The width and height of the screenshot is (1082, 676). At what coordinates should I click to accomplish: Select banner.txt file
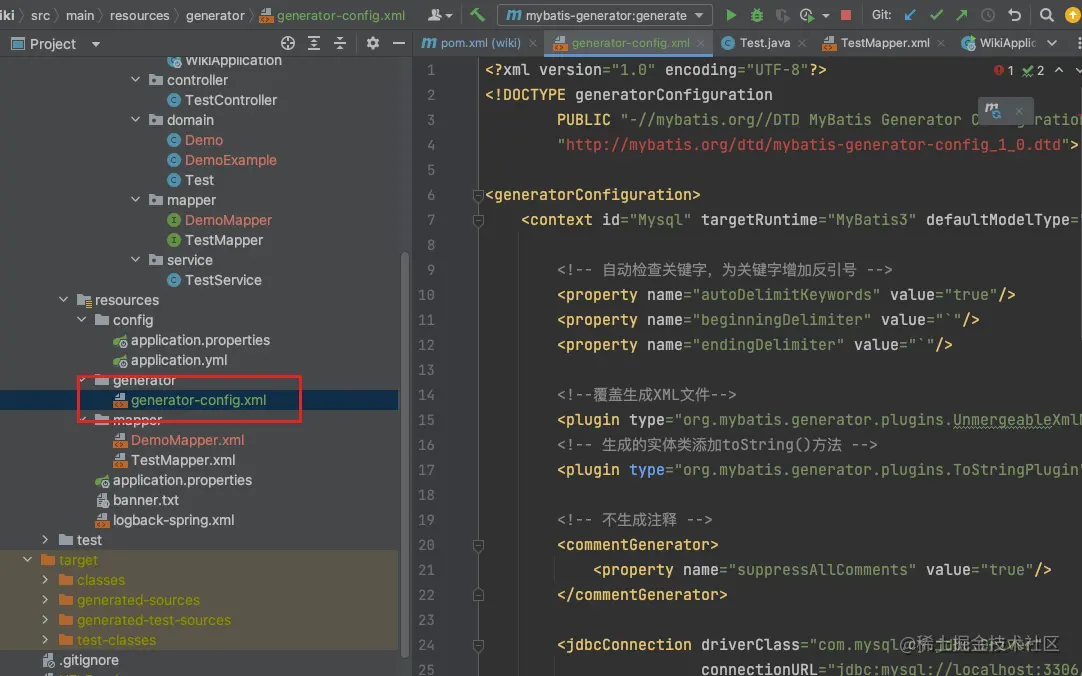coord(146,500)
